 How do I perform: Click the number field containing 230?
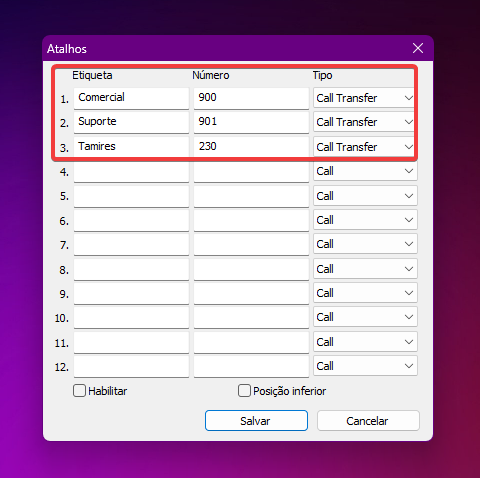[x=251, y=147]
